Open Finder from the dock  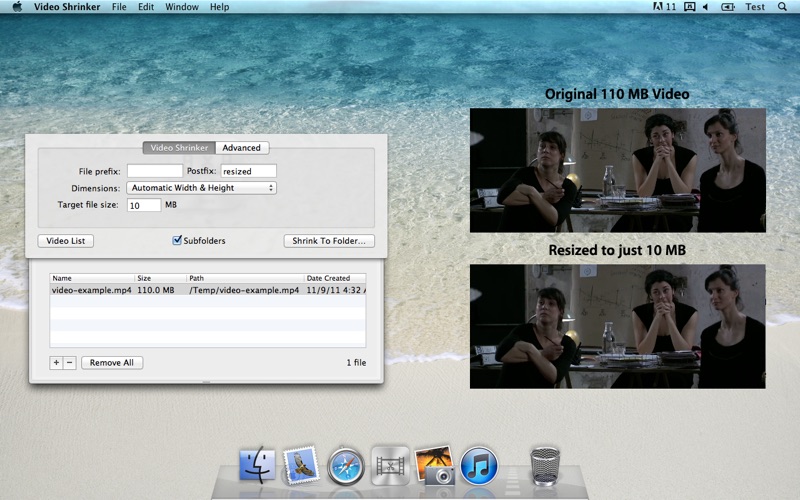[x=257, y=465]
